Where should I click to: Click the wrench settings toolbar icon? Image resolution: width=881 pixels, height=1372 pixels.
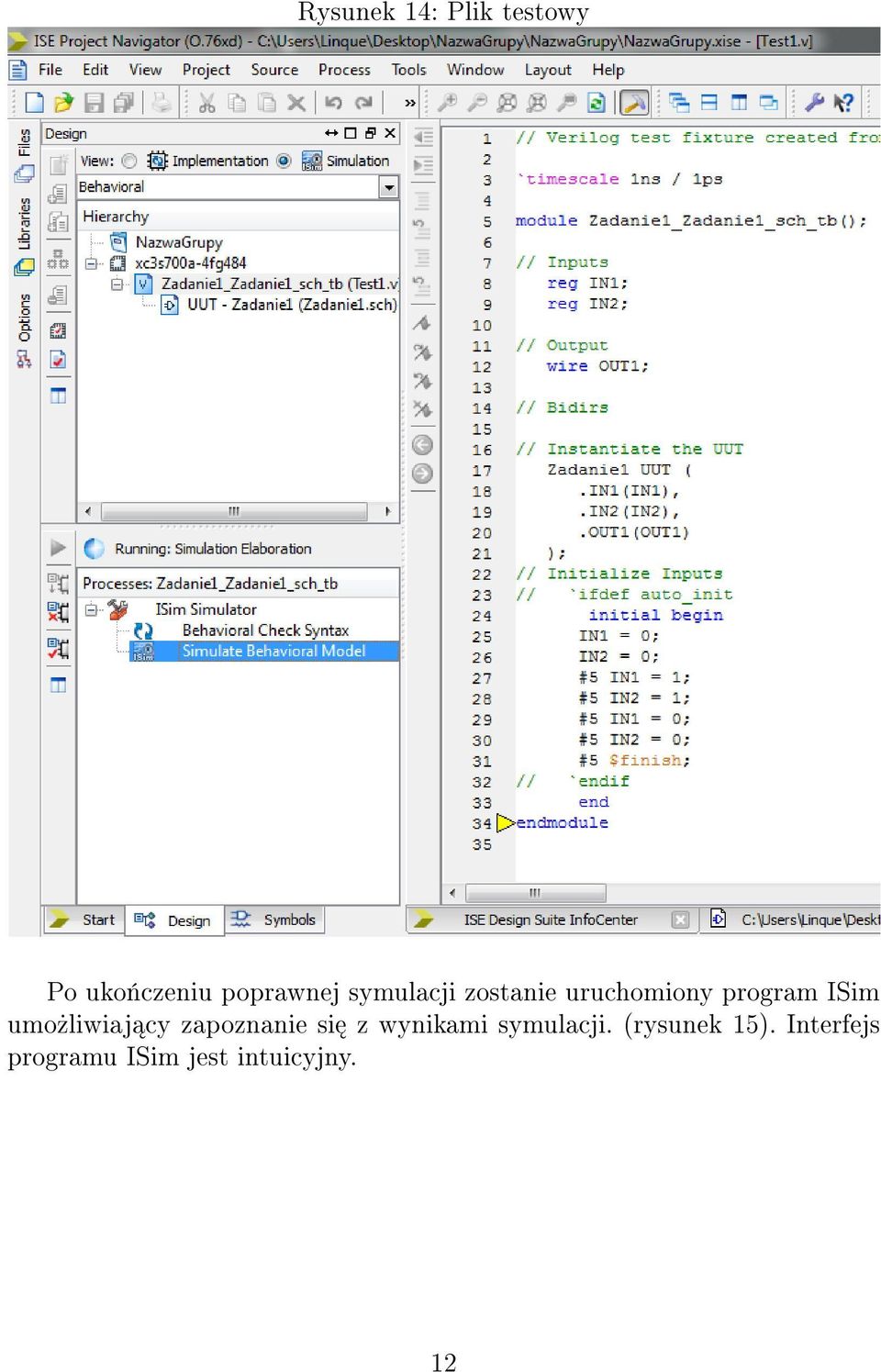tap(813, 103)
